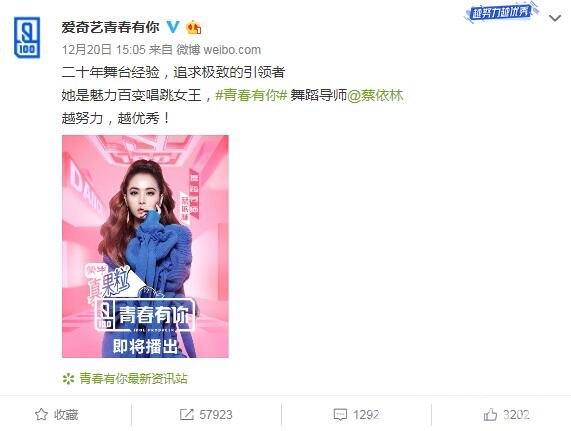
Task: Click the 越努力越优秀 card badge
Action: point(502,13)
